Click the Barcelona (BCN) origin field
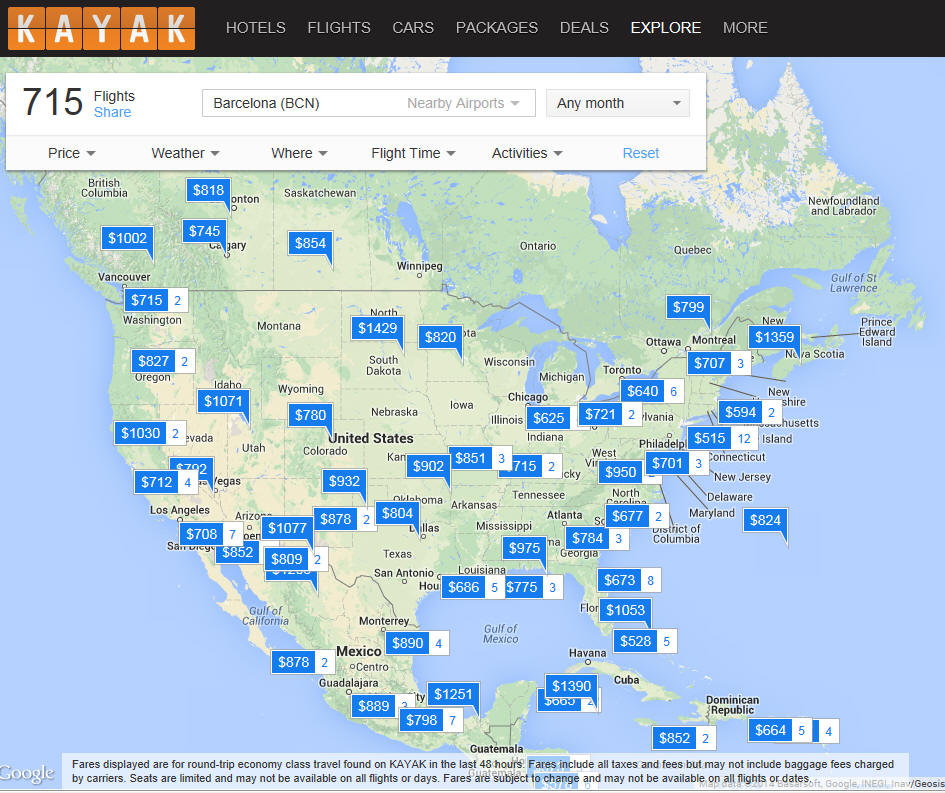Viewport: 945px width, 793px height. [x=301, y=103]
